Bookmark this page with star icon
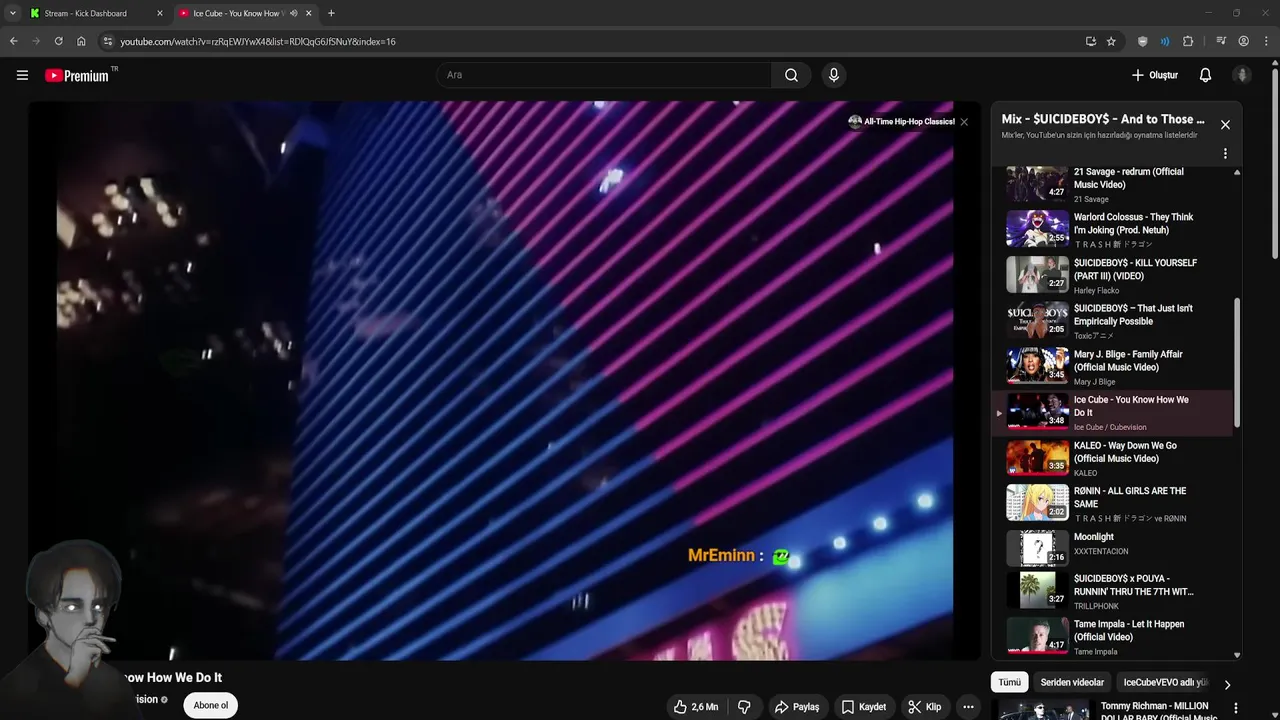This screenshot has height=720, width=1280. pos(1111,41)
